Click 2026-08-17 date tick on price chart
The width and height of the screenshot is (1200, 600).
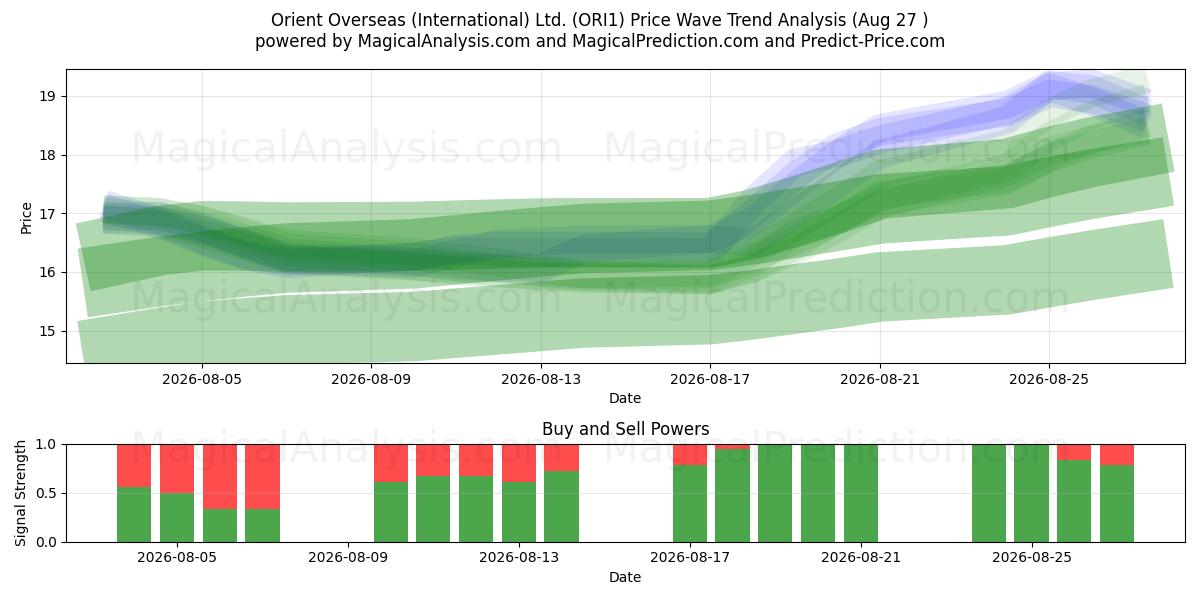[710, 379]
